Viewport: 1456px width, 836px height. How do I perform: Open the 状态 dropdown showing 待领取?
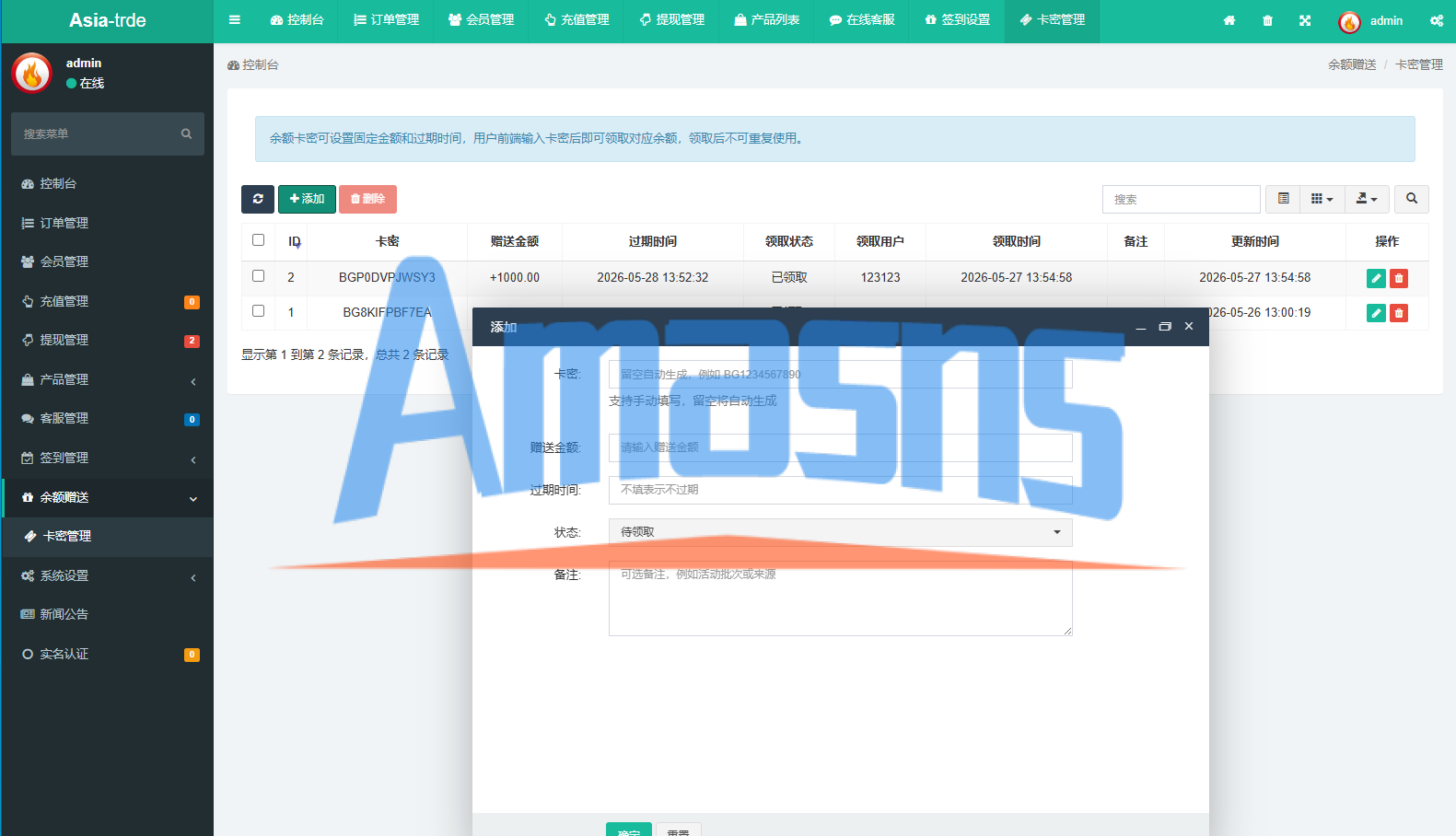point(840,532)
